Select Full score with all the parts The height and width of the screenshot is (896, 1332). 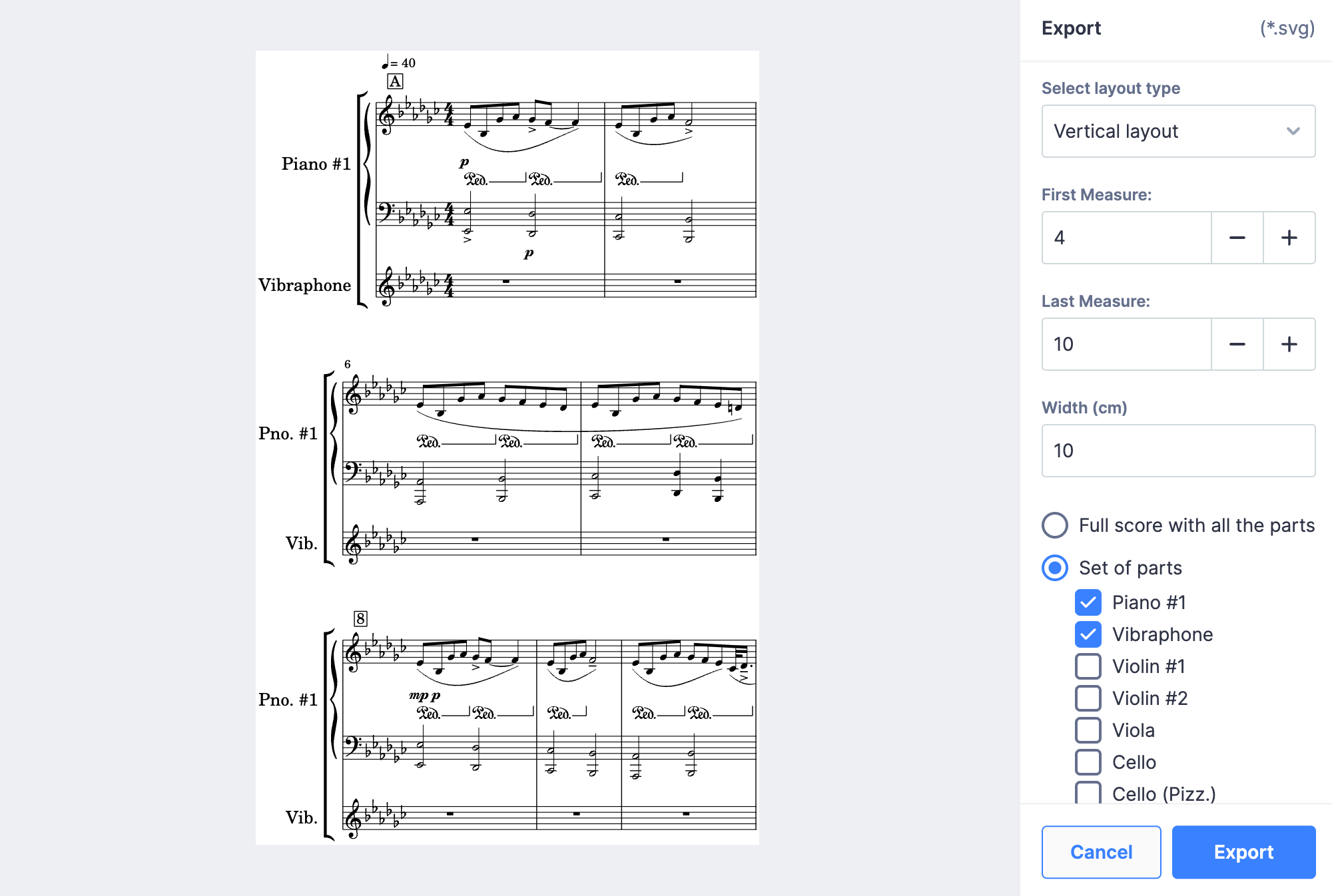click(x=1054, y=525)
